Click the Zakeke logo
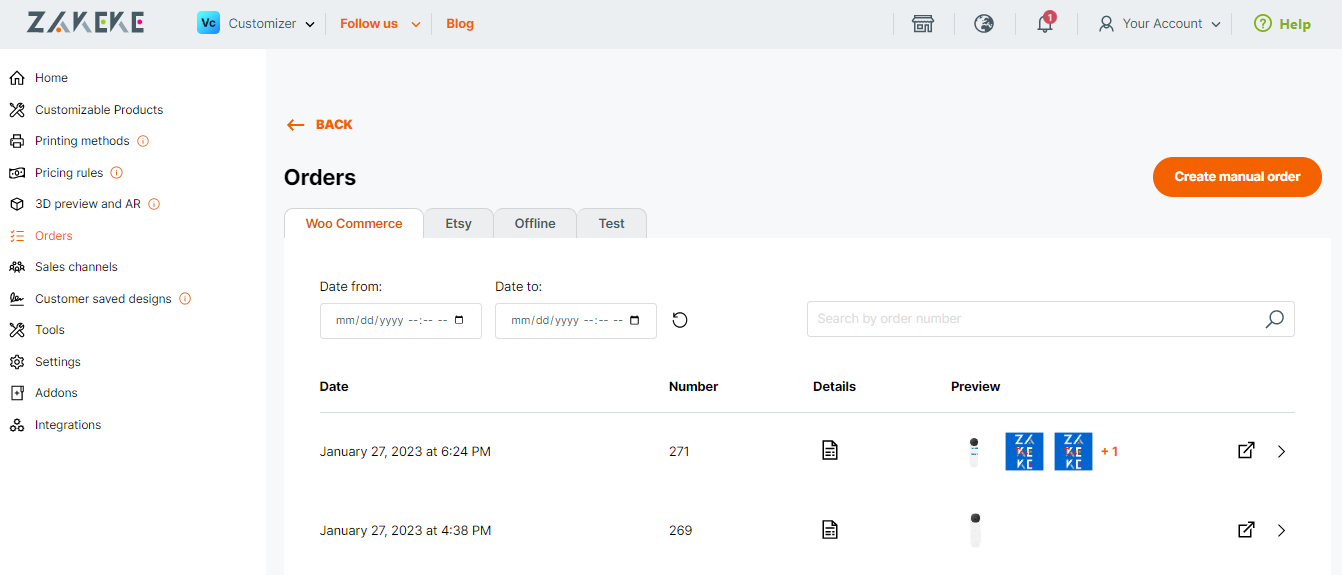The image size is (1342, 575). pyautogui.click(x=85, y=23)
